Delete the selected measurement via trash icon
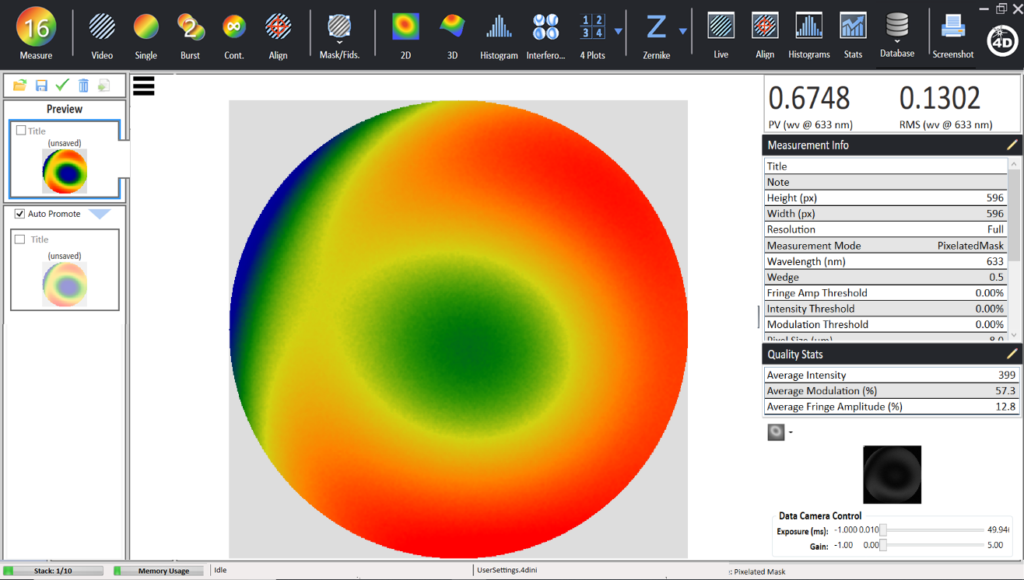1024x580 pixels. 84,85
